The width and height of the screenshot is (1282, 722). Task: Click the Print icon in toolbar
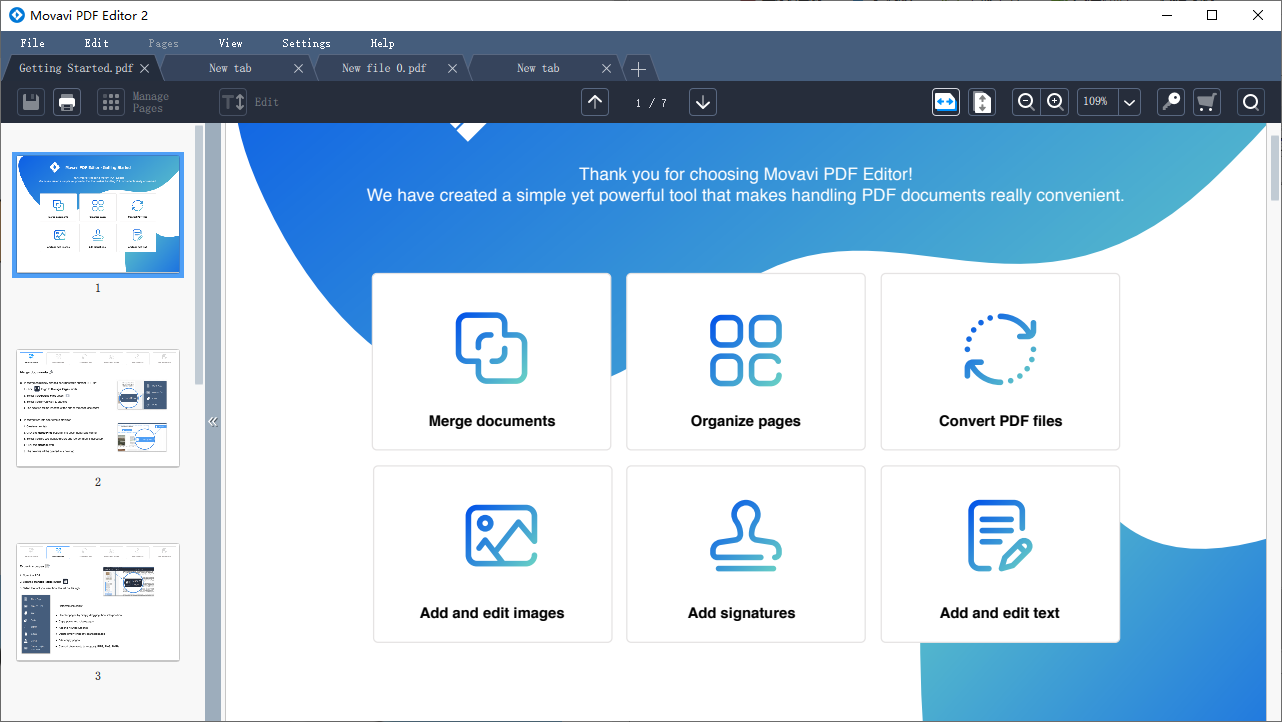[x=67, y=102]
